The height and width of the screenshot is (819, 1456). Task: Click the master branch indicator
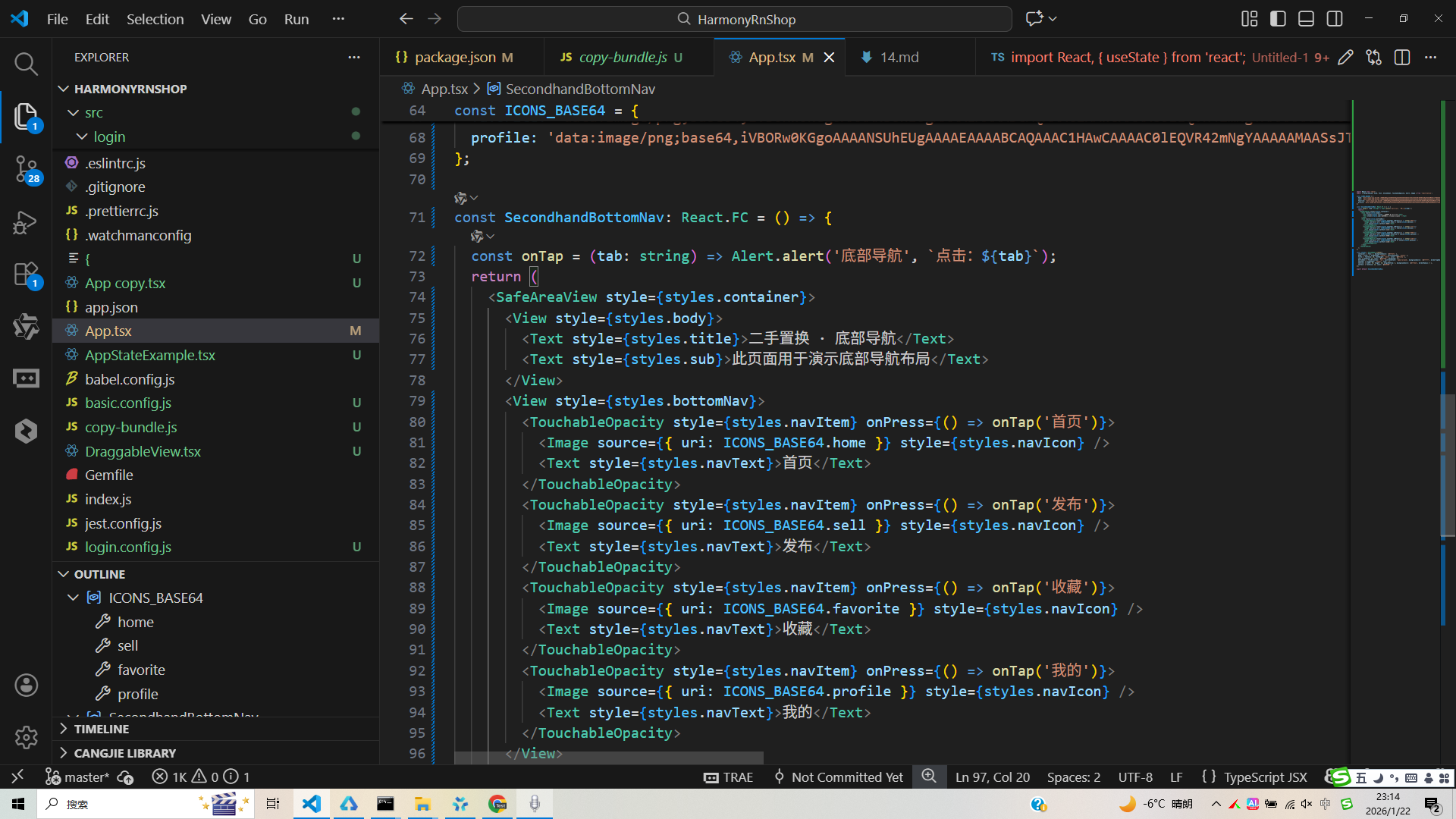(79, 777)
